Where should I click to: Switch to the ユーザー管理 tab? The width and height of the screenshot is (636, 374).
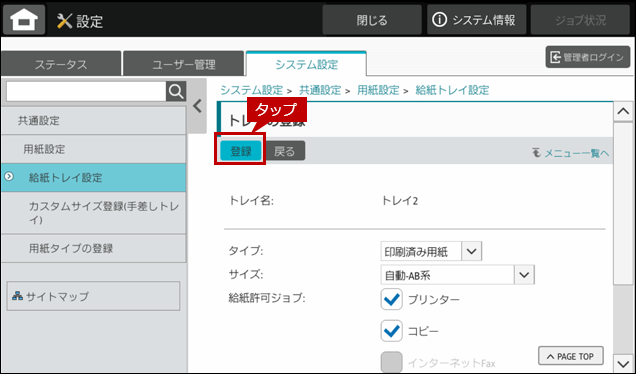(183, 64)
